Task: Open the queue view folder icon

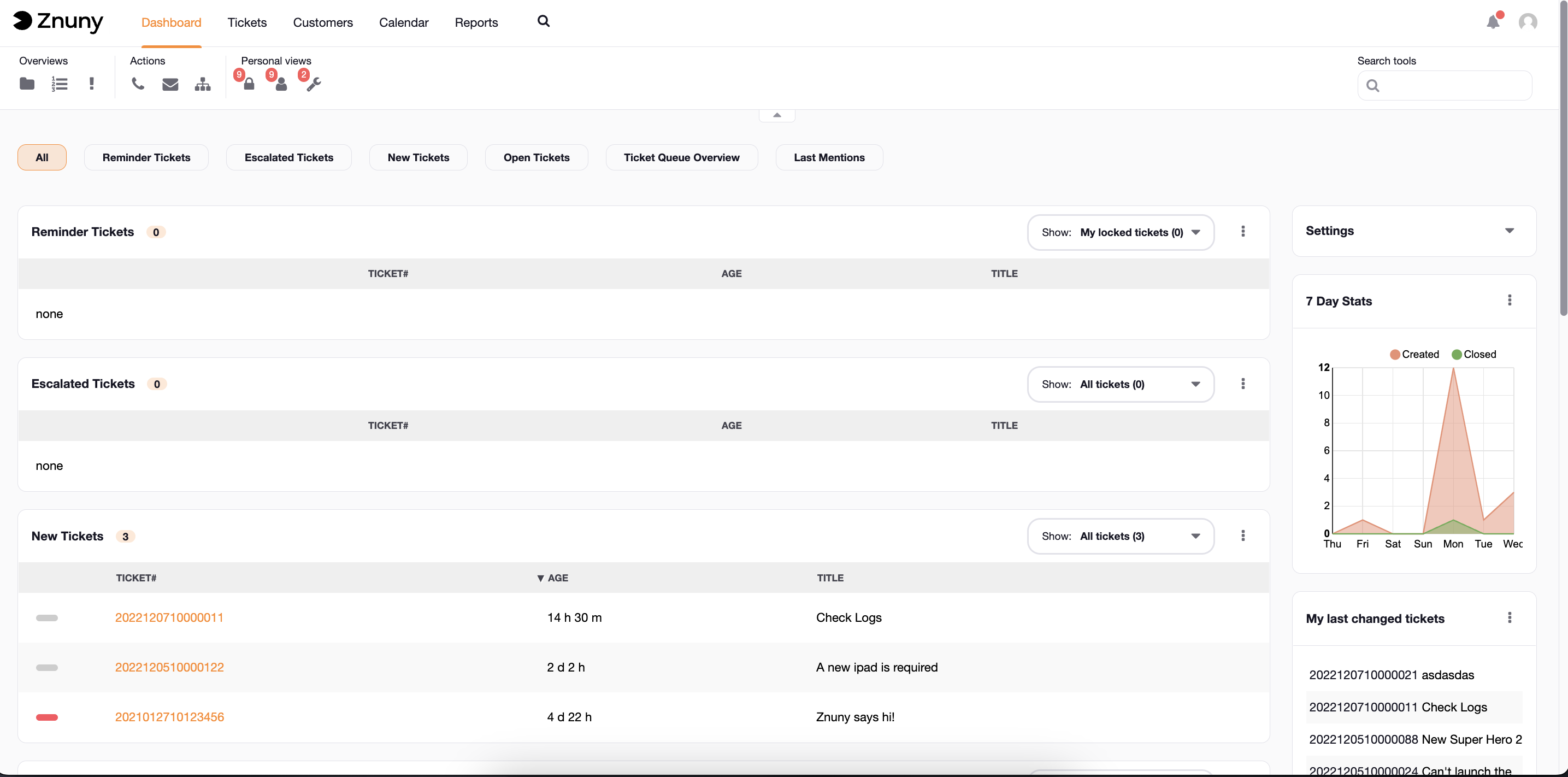Action: [x=27, y=84]
